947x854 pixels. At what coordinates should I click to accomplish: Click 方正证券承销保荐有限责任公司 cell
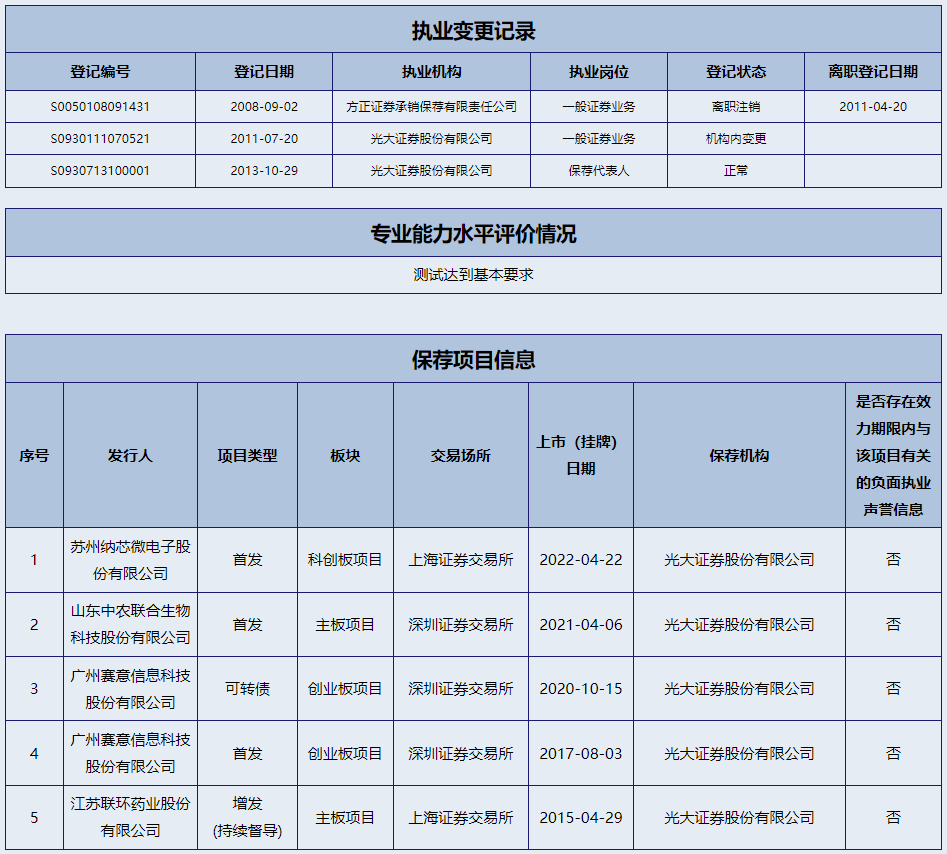pos(431,107)
